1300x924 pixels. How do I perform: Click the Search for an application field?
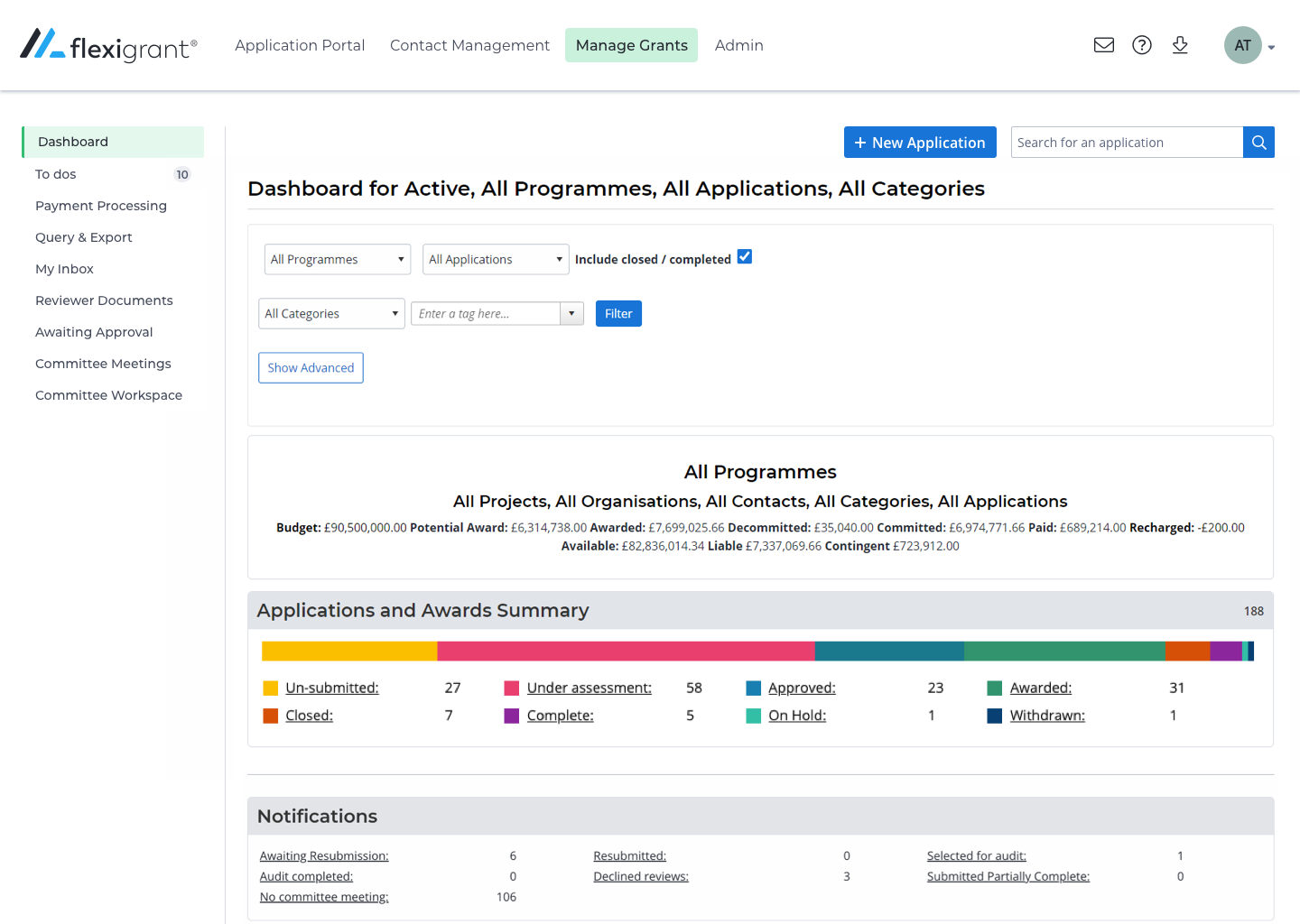click(x=1127, y=143)
